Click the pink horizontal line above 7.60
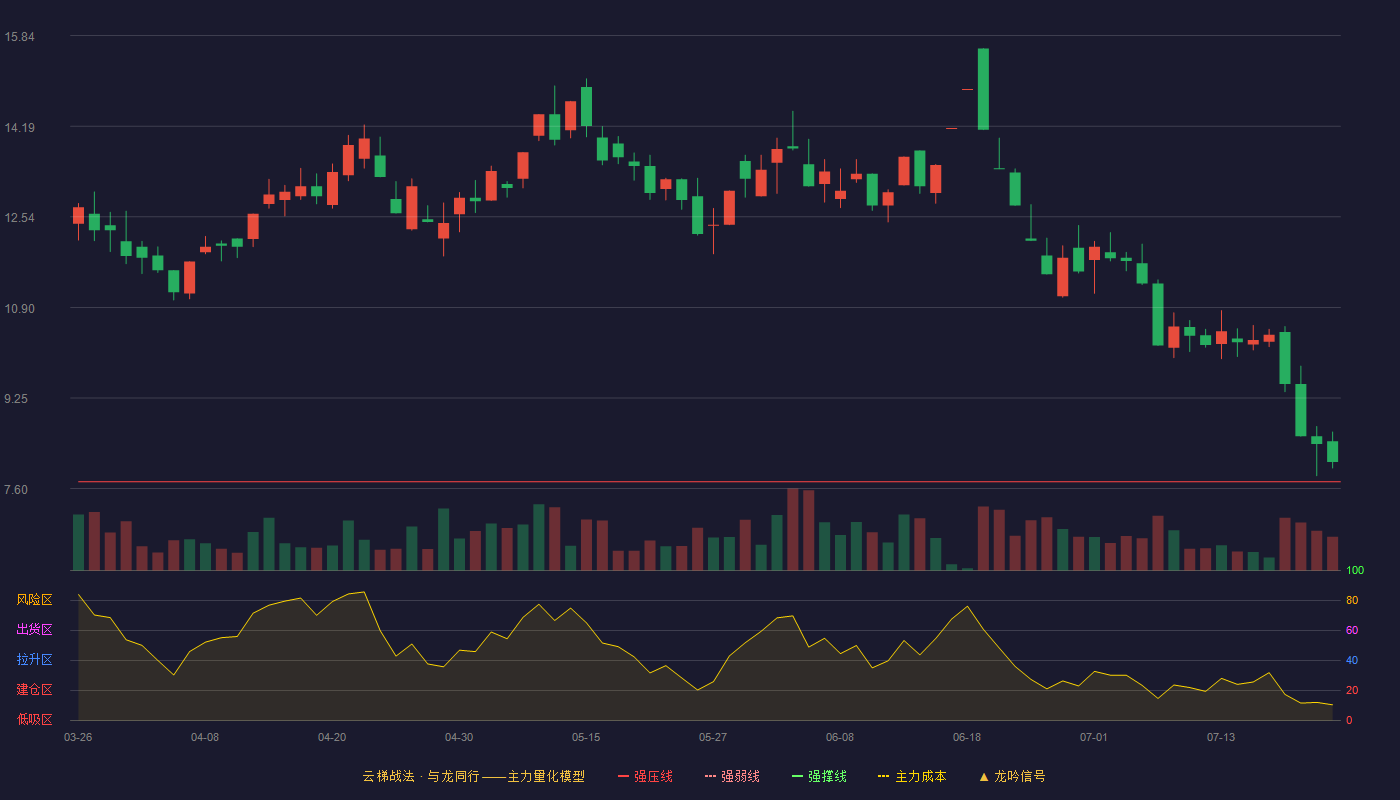Screen dimensions: 1400x800 coord(709,482)
